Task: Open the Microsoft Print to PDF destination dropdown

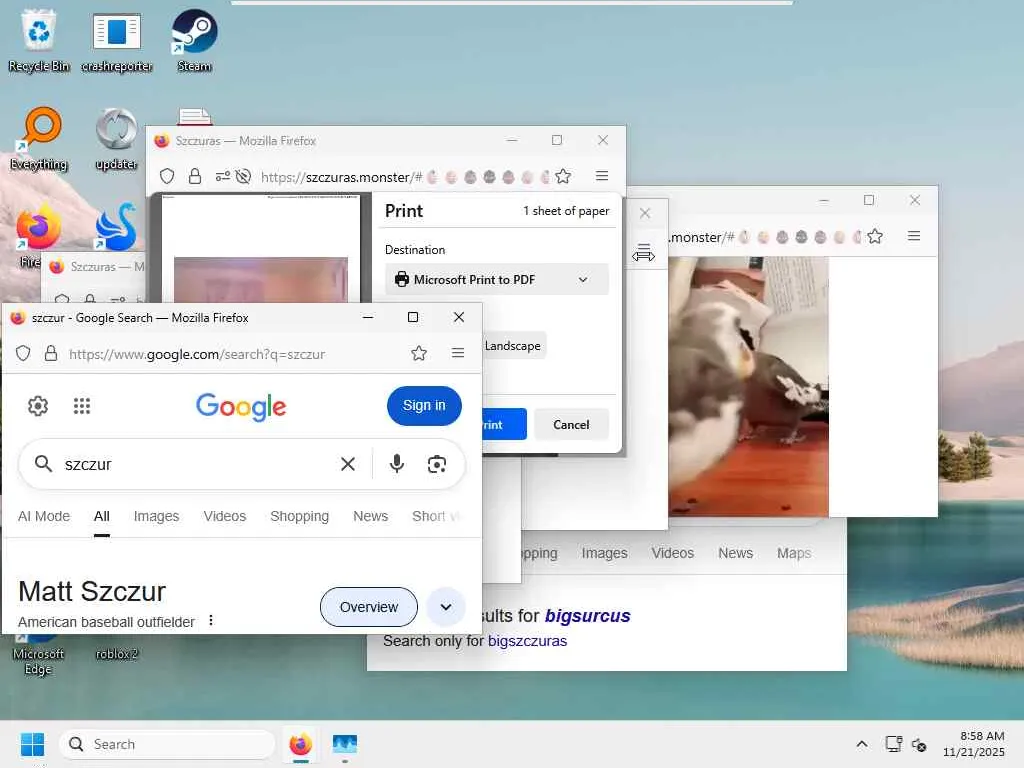Action: [496, 280]
